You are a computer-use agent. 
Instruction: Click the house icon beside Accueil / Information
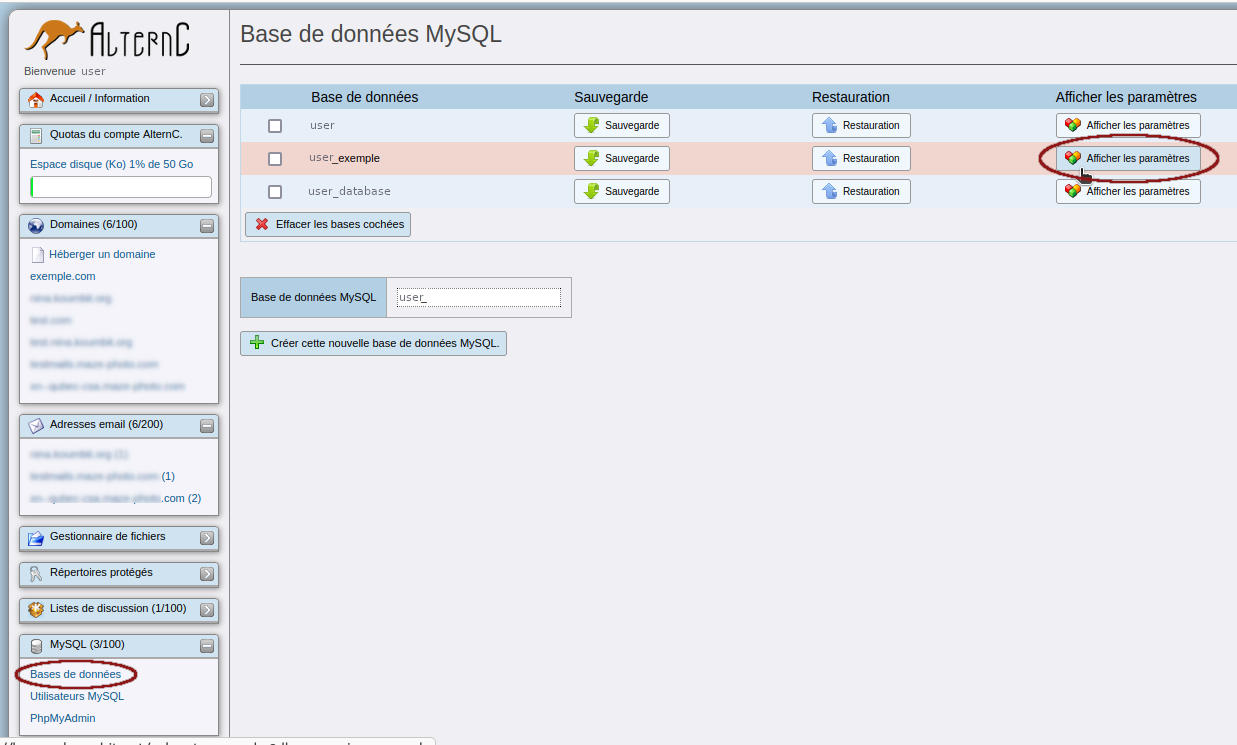(36, 99)
